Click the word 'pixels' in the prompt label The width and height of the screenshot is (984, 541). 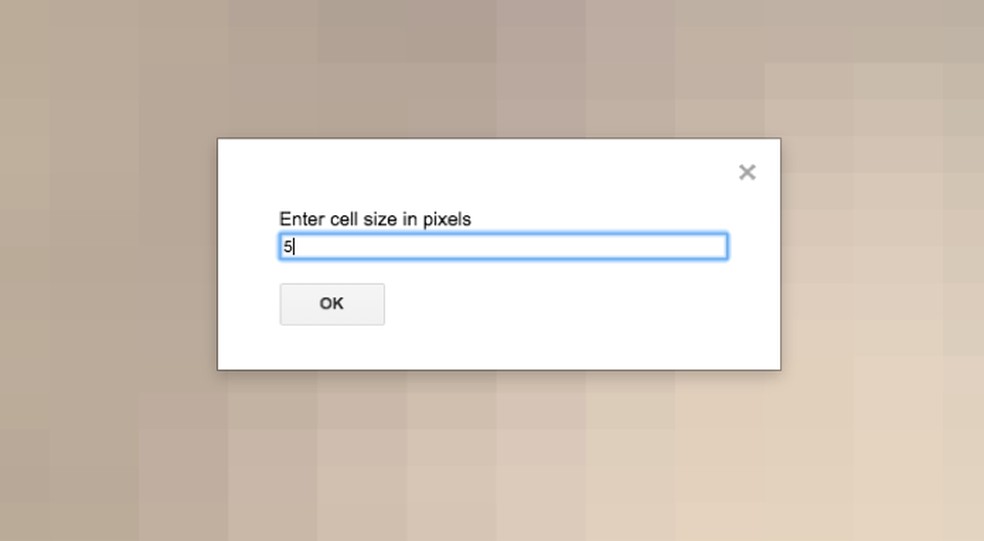click(446, 219)
